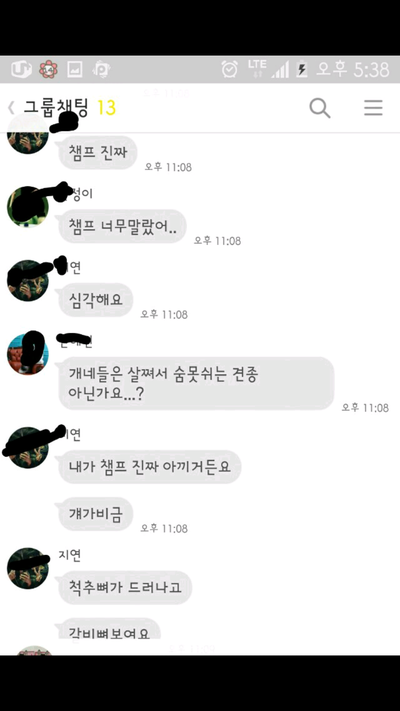Open the U+ notification icon
The height and width of the screenshot is (711, 400).
click(x=21, y=70)
